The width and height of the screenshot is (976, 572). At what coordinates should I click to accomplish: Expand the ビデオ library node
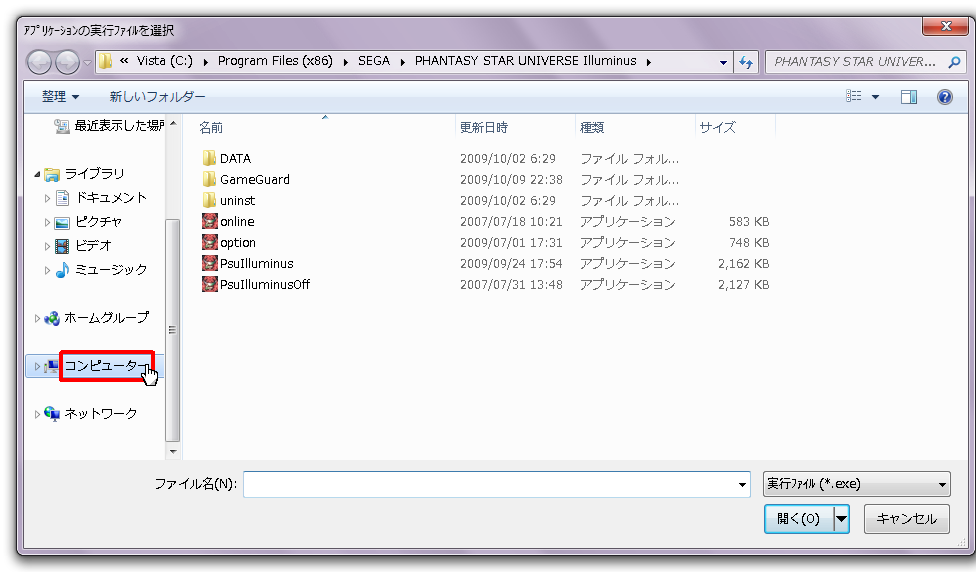coord(47,246)
